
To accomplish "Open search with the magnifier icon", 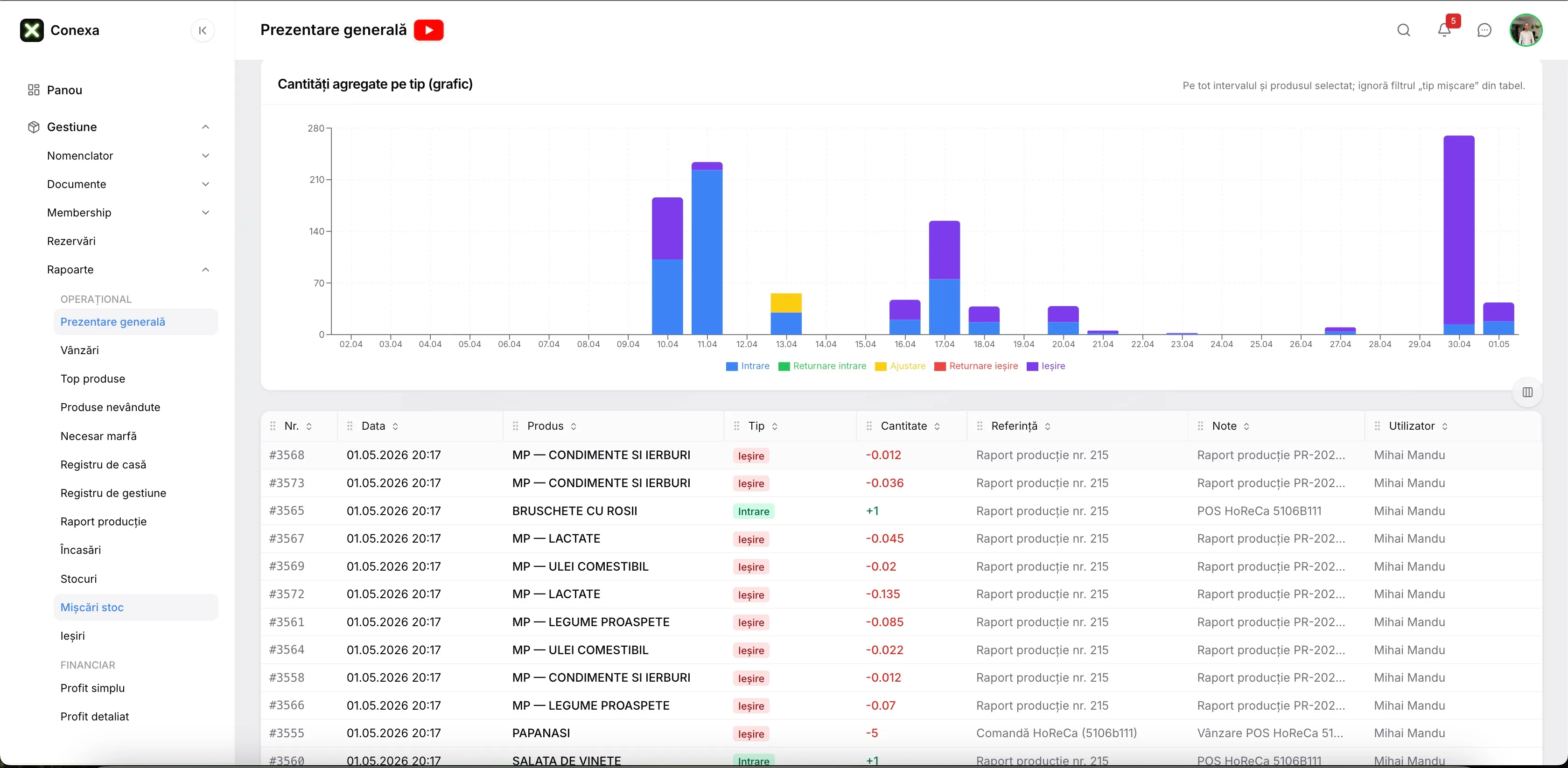I will (x=1404, y=30).
